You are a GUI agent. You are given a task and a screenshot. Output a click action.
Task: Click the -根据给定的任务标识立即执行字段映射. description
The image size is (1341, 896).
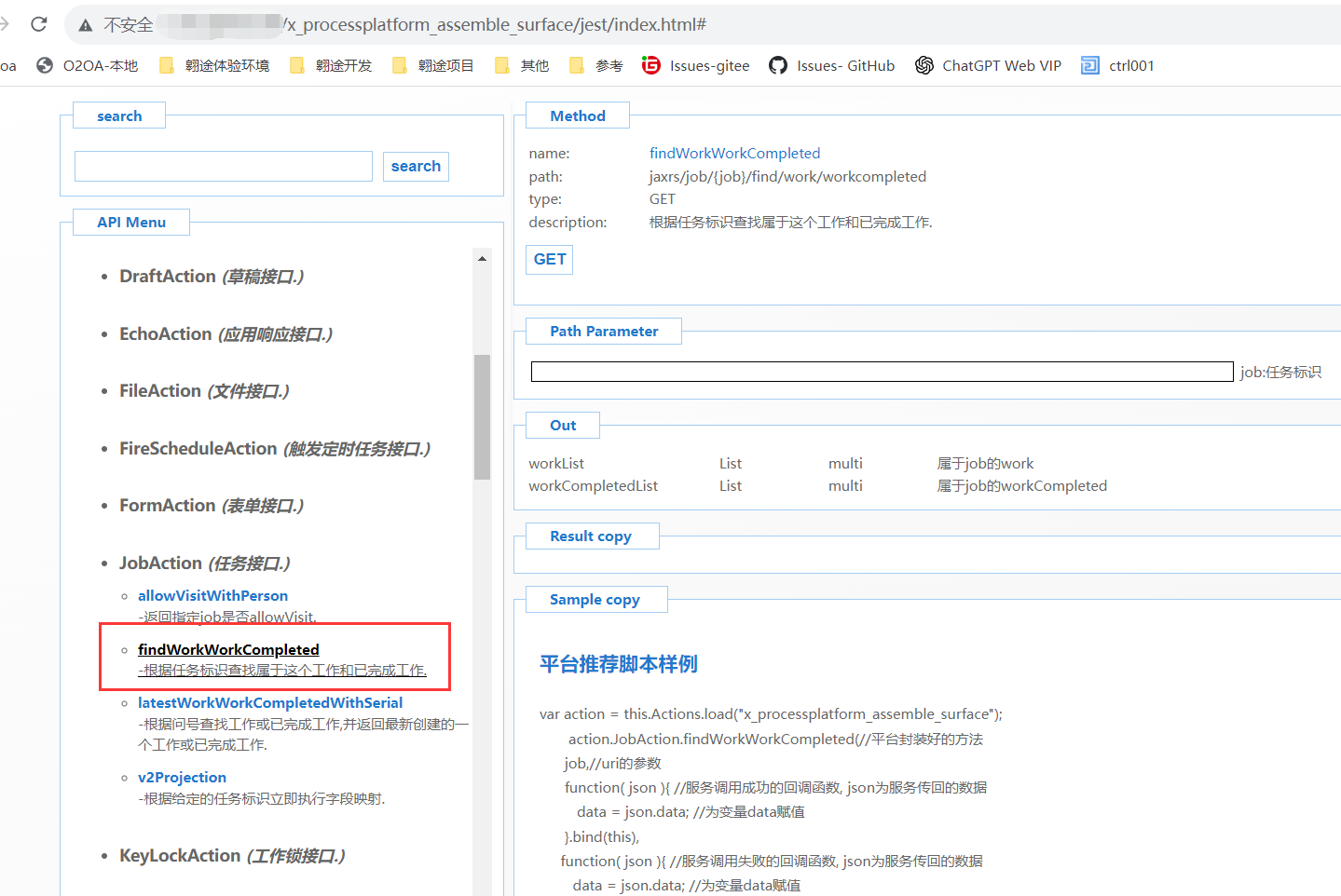pyautogui.click(x=262, y=799)
